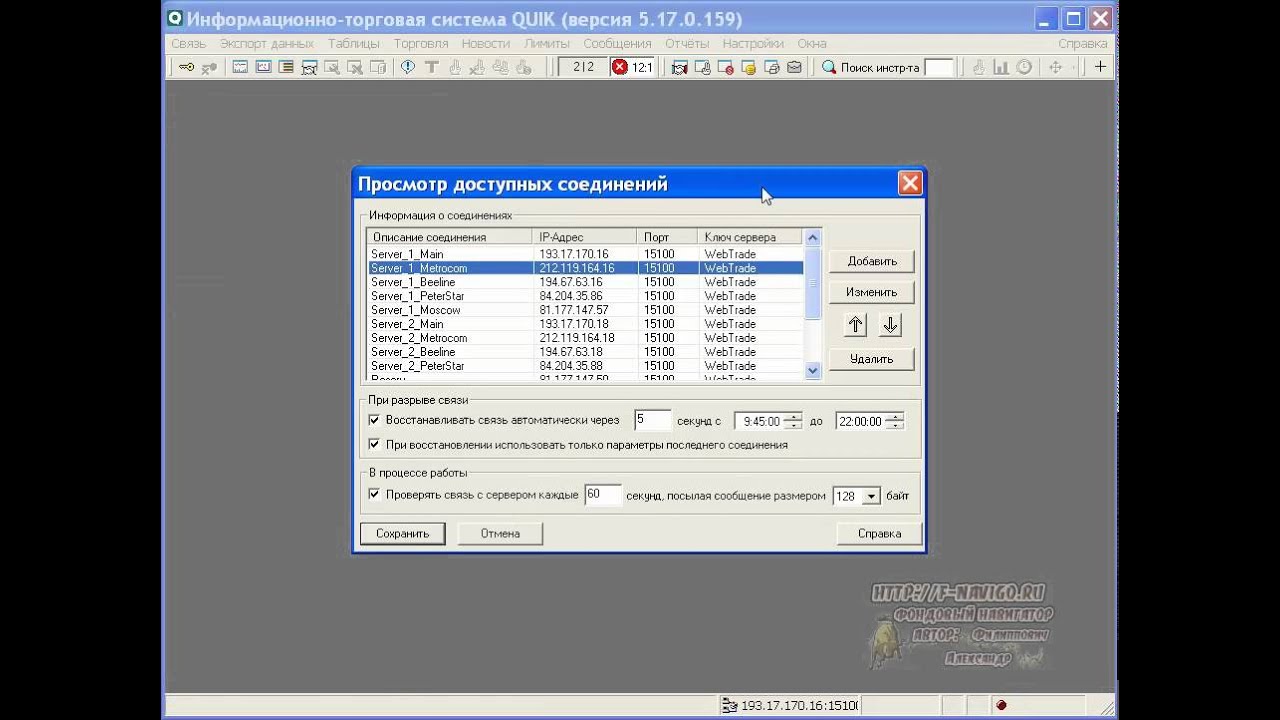Click connections list scrollbar up arrow
1280x720 pixels.
[812, 238]
